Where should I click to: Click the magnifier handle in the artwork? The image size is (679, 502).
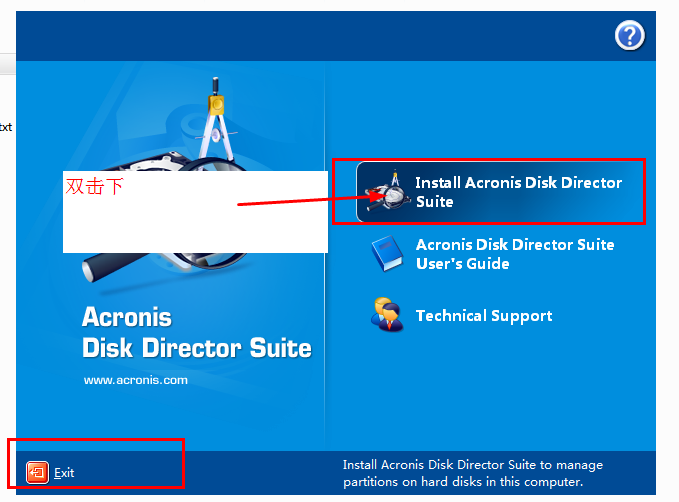coord(115,266)
